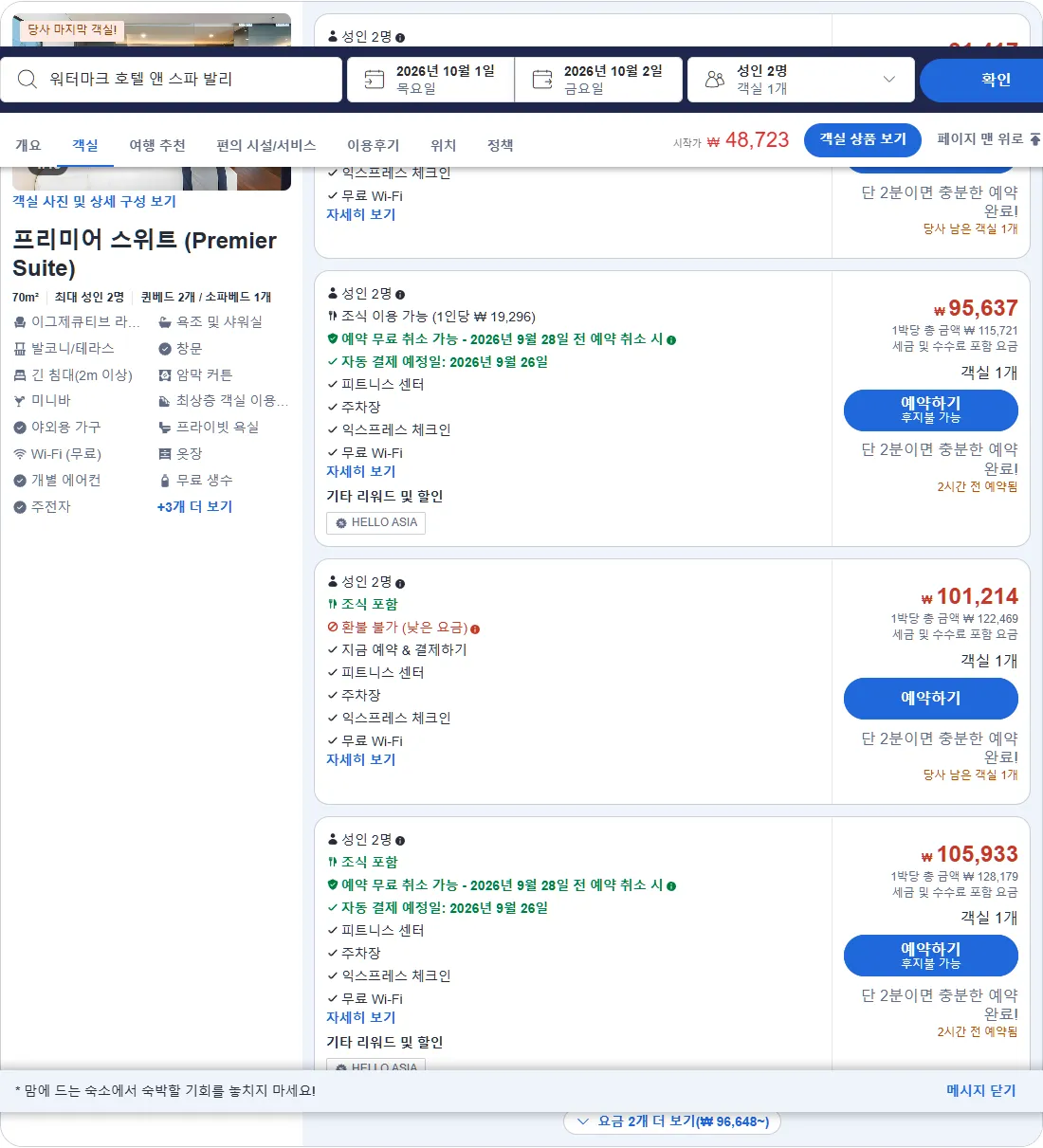Click the 확인 search button
Viewport: 1043px width, 1148px height.
981,80
